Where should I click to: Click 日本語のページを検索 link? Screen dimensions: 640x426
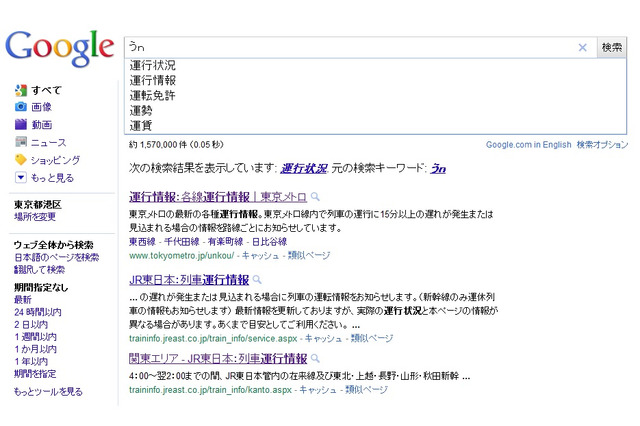point(57,257)
